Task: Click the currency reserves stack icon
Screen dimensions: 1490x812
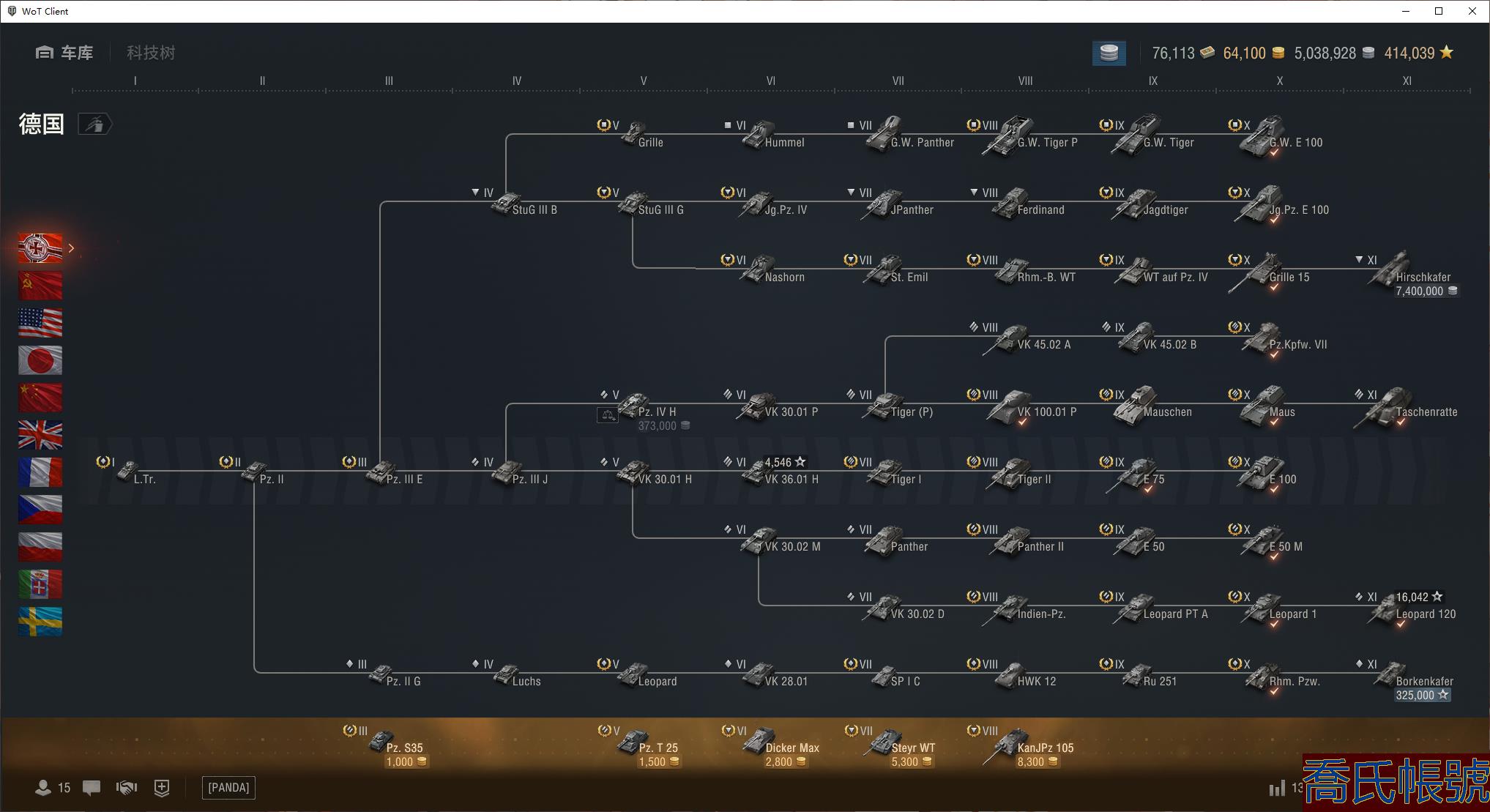Action: coord(1109,53)
